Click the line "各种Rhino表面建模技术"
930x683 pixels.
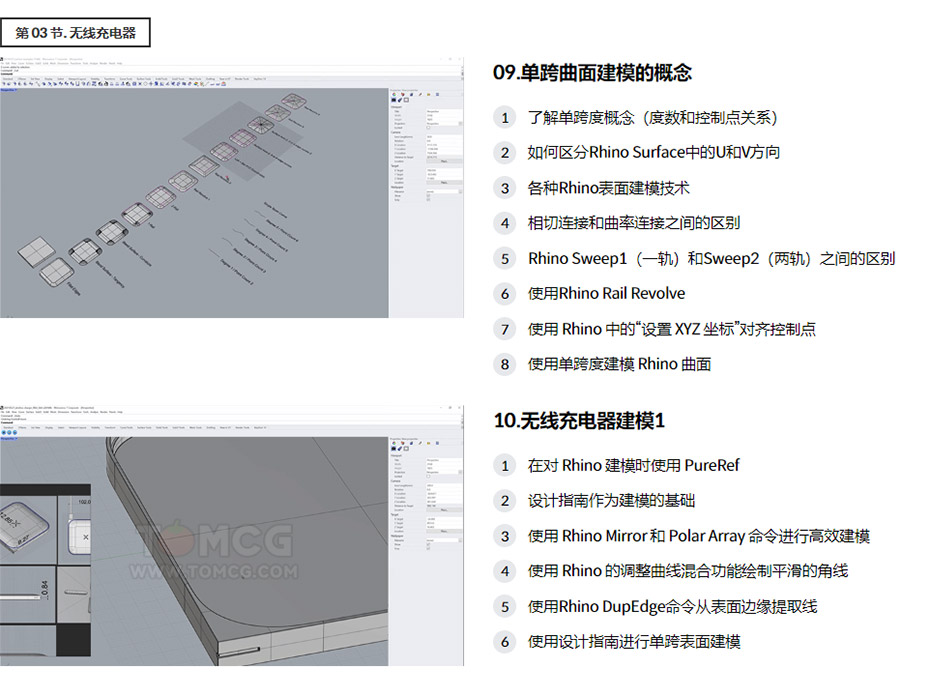[x=609, y=188]
